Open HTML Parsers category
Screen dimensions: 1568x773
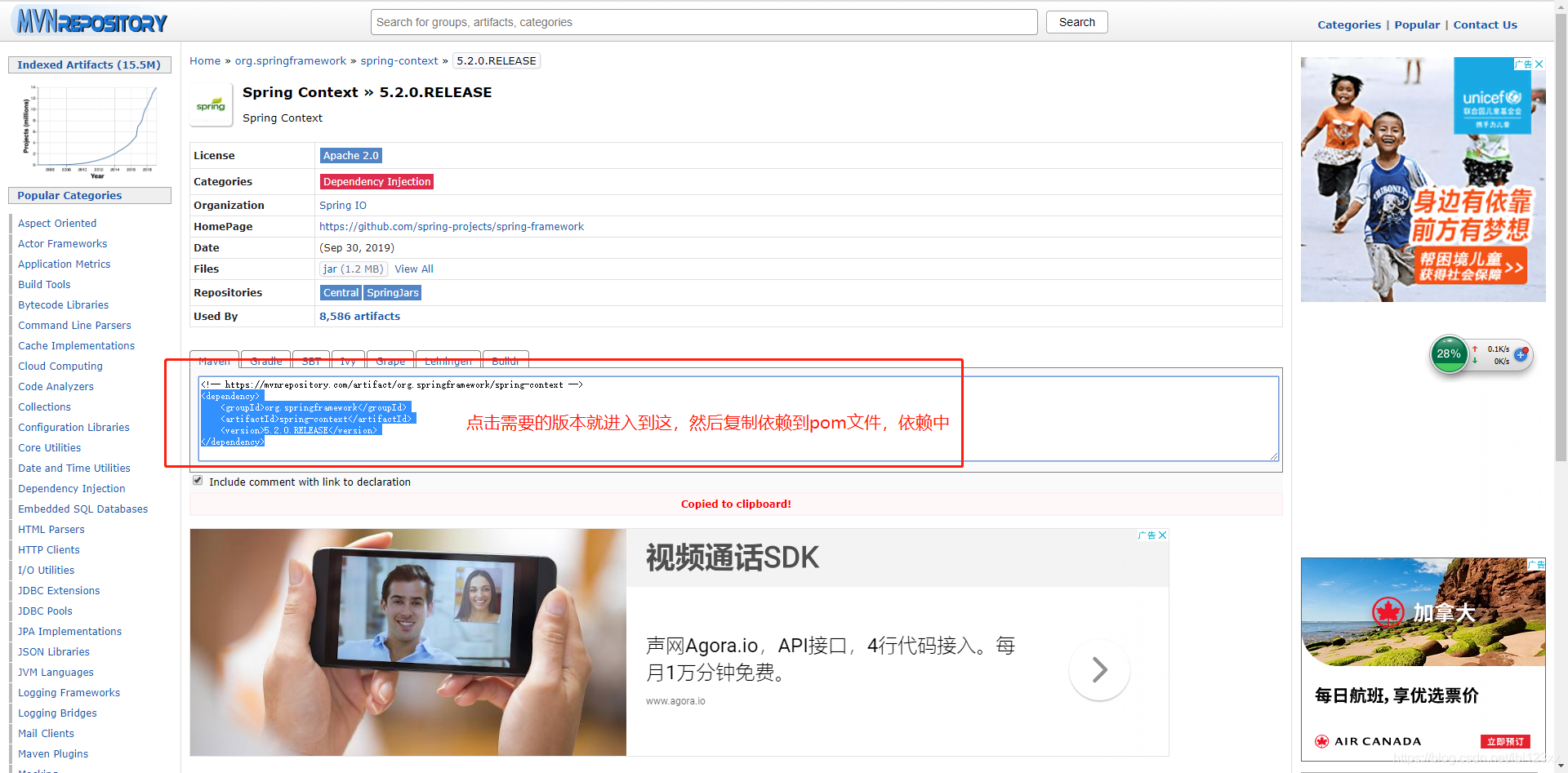click(x=51, y=529)
